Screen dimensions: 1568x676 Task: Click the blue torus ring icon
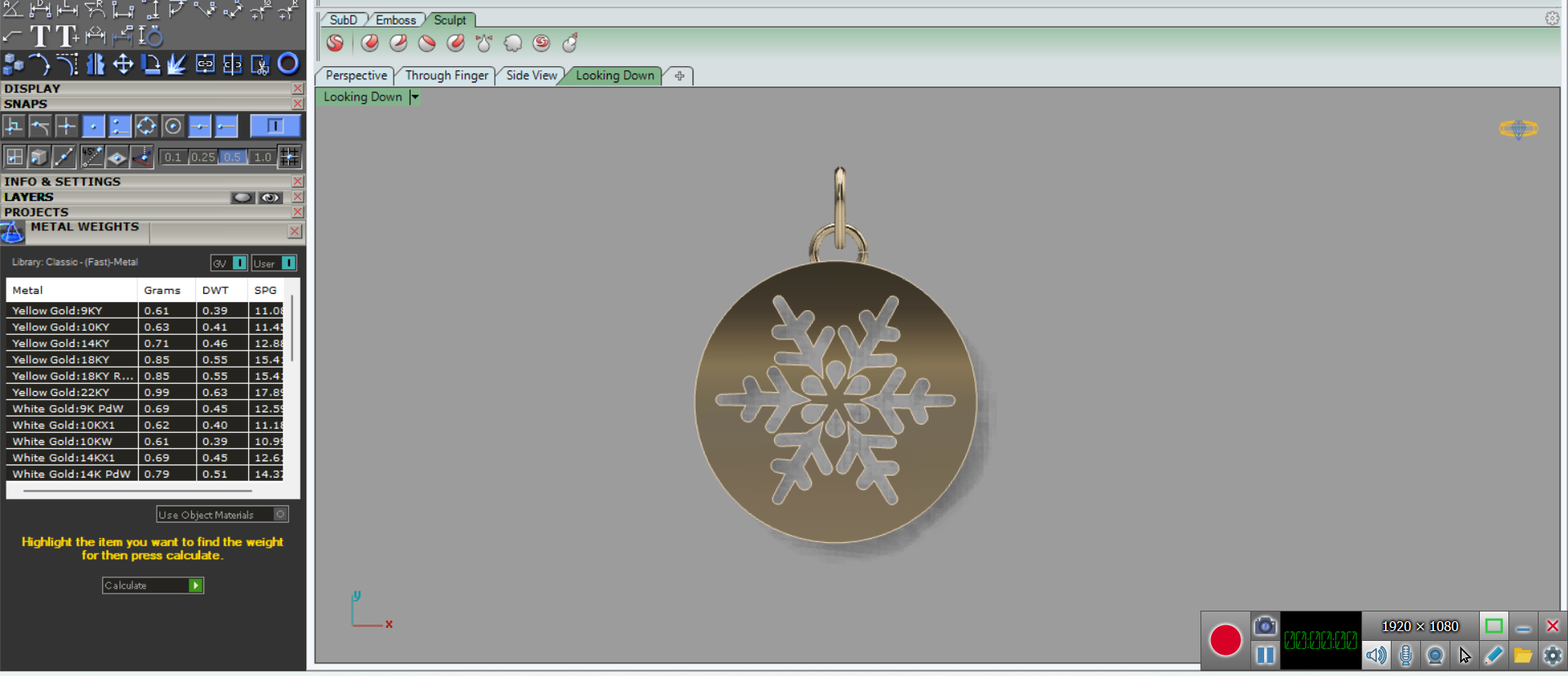[x=288, y=64]
